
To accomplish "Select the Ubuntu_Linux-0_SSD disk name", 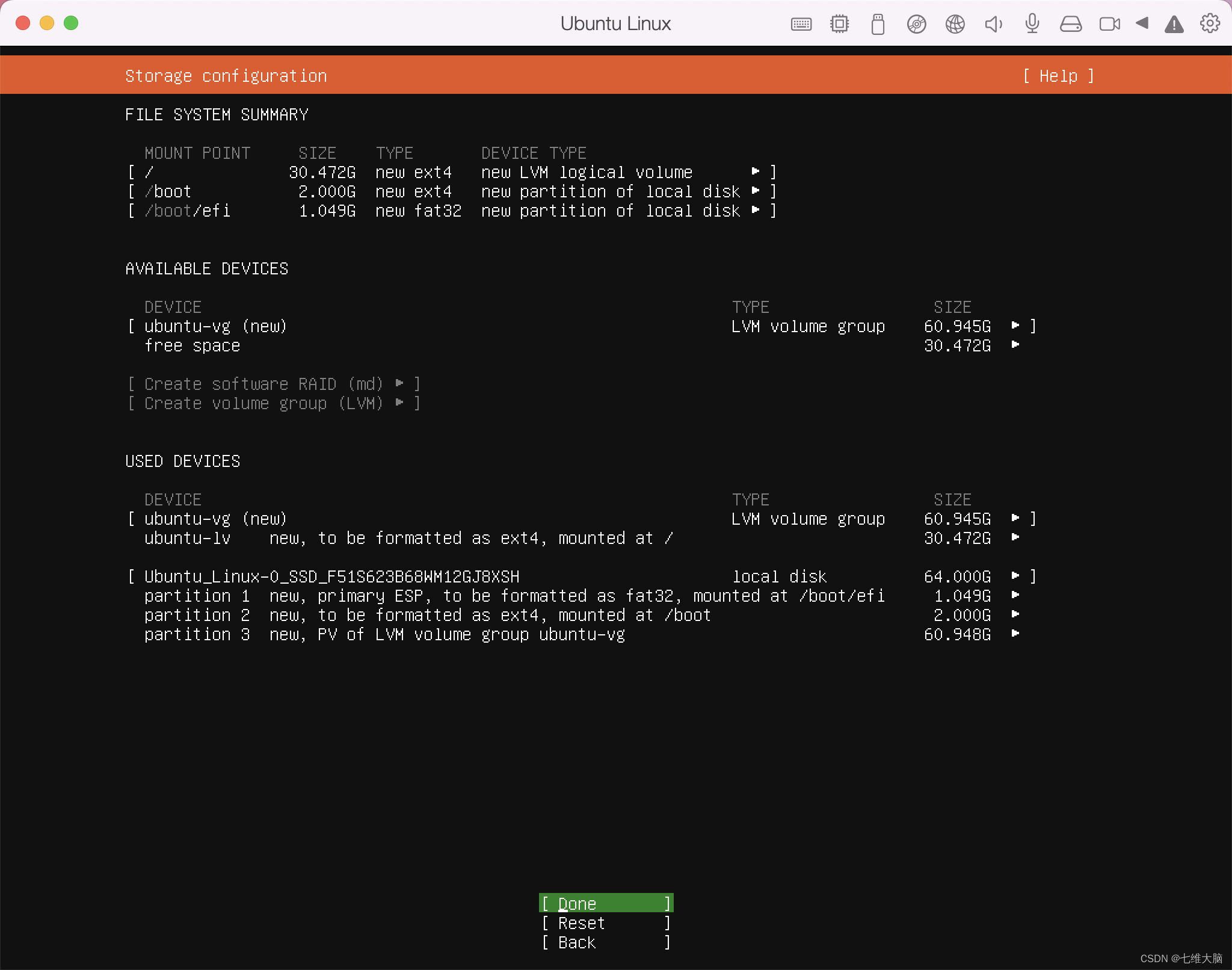I will coord(331,576).
